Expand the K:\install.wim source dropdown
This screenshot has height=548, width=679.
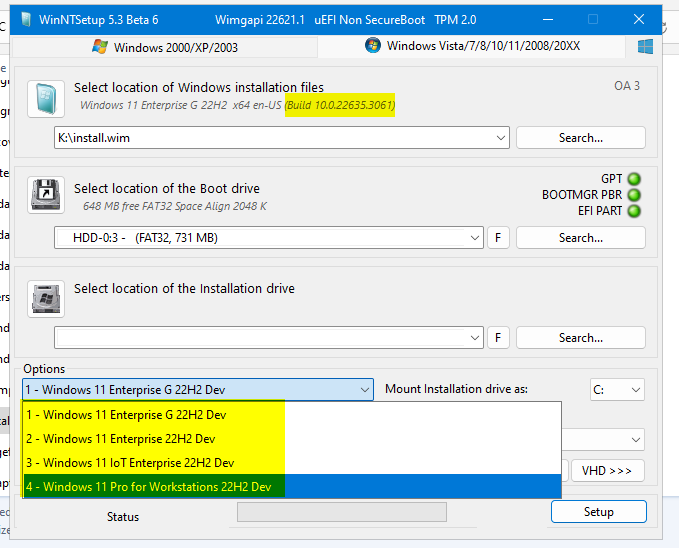[501, 138]
